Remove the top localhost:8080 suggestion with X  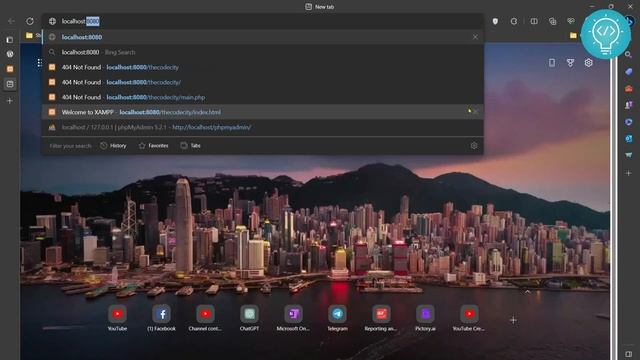475,37
